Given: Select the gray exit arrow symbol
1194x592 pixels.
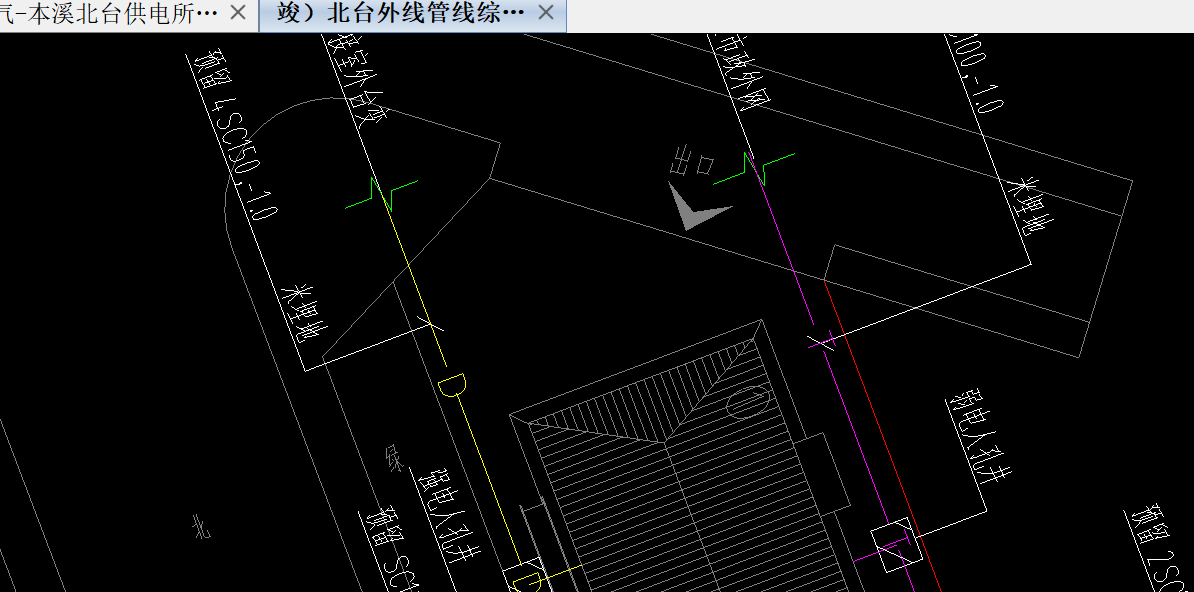Looking at the screenshot, I should (x=698, y=206).
